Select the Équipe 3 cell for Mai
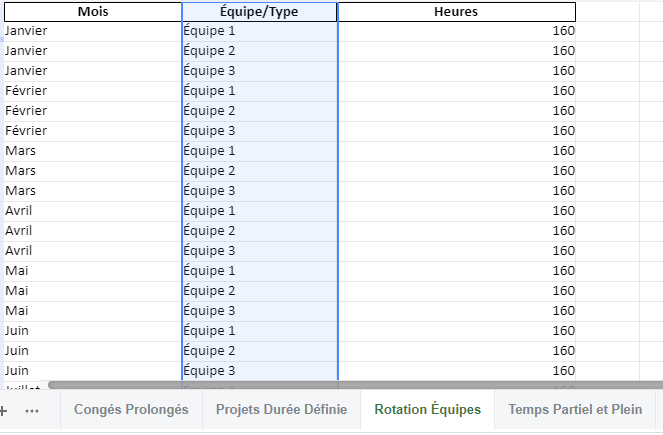Image resolution: width=663 pixels, height=435 pixels. [260, 311]
